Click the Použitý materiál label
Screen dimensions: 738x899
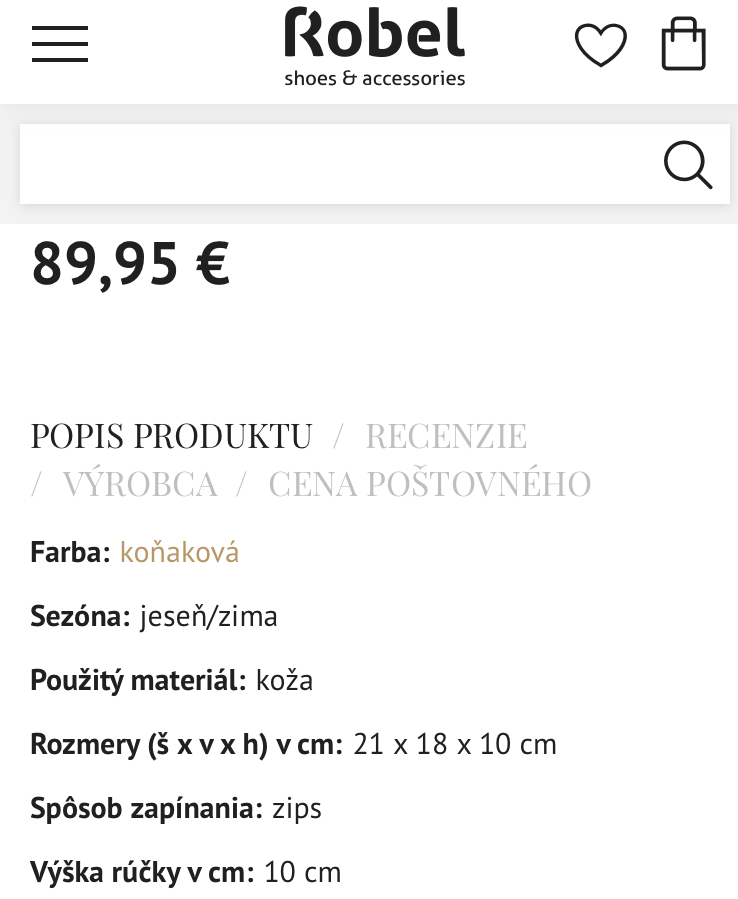coord(138,680)
